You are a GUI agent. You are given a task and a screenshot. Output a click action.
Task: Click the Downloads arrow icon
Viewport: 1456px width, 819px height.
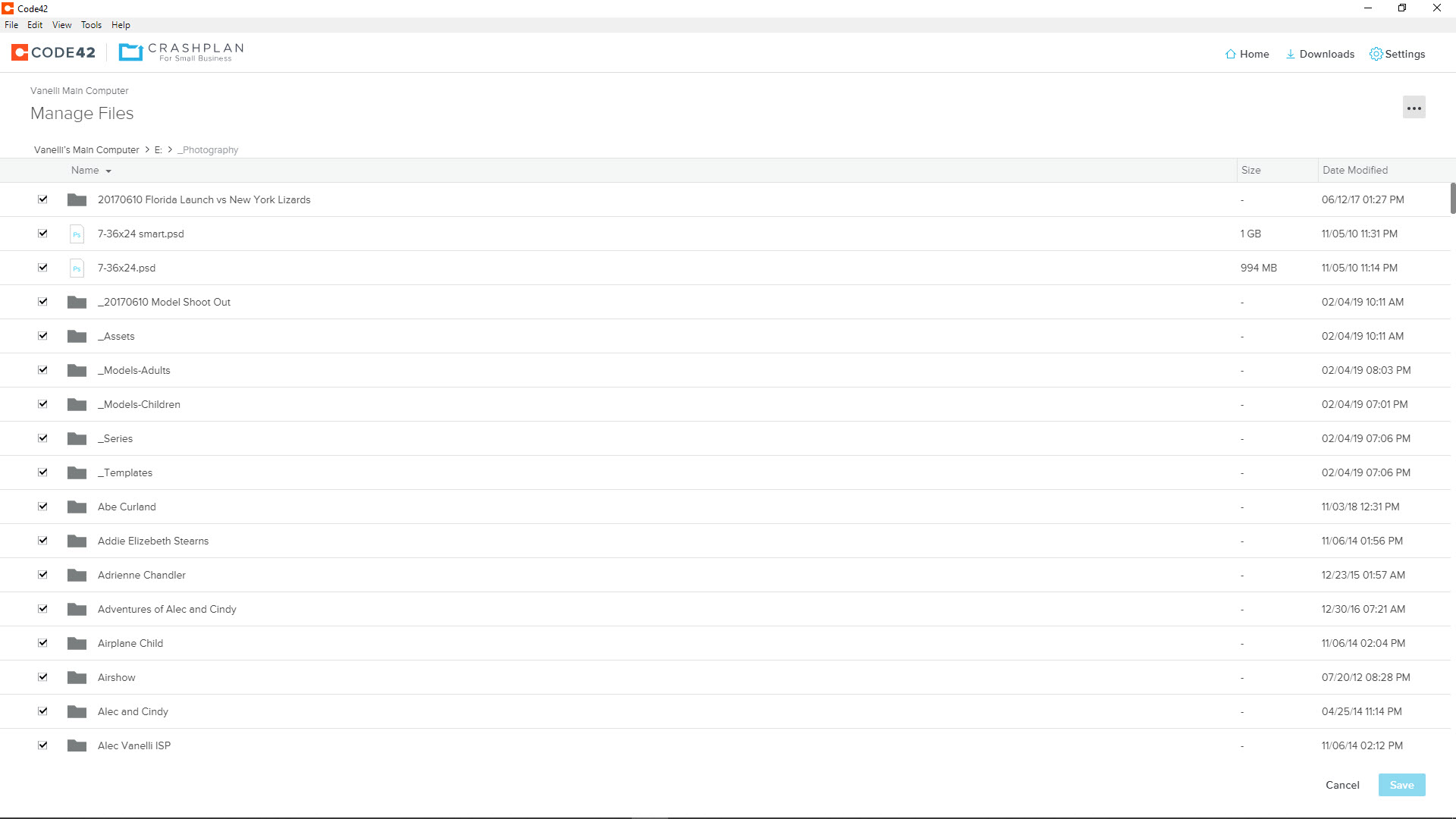(1290, 54)
